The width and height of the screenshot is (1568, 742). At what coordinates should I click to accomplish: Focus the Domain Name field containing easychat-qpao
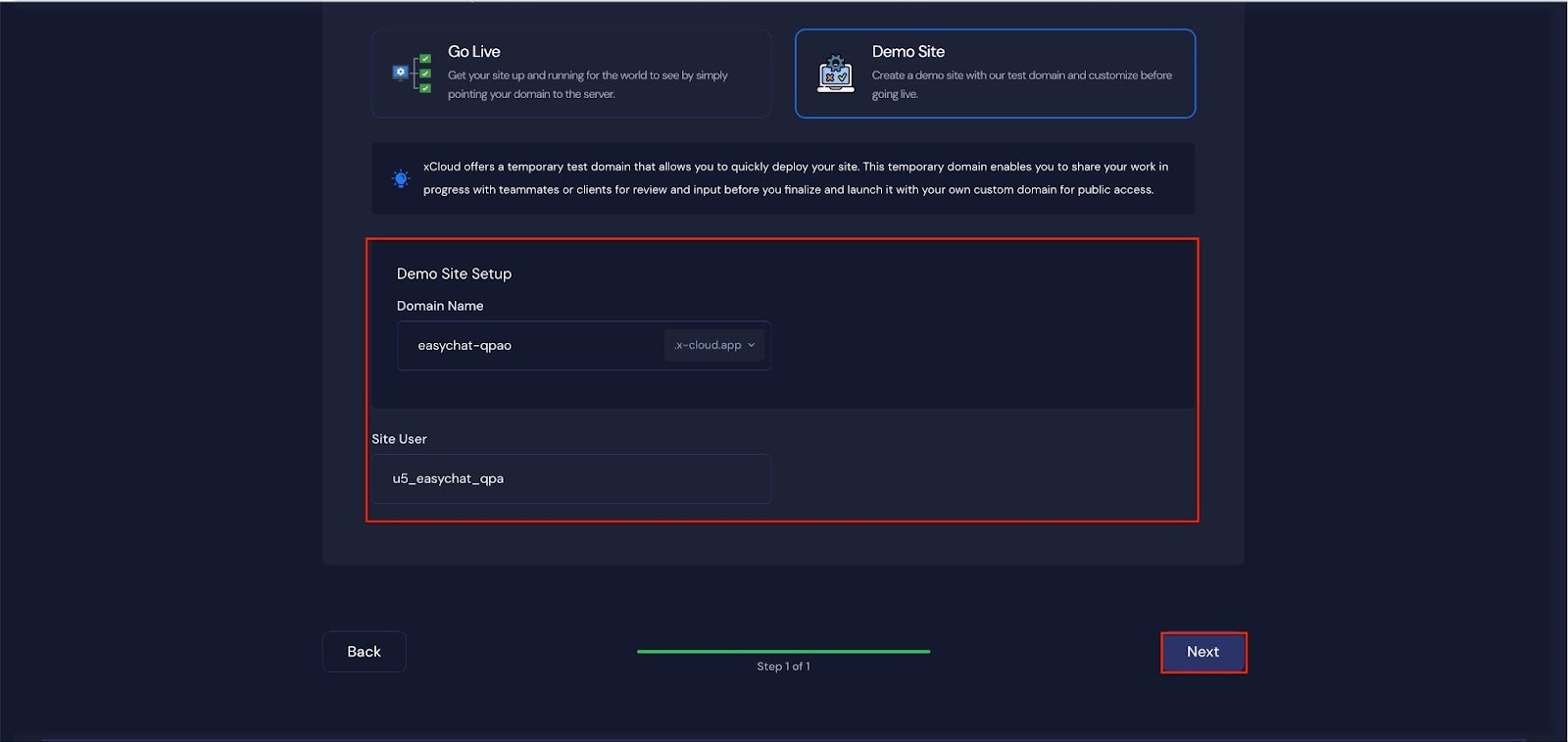[529, 345]
